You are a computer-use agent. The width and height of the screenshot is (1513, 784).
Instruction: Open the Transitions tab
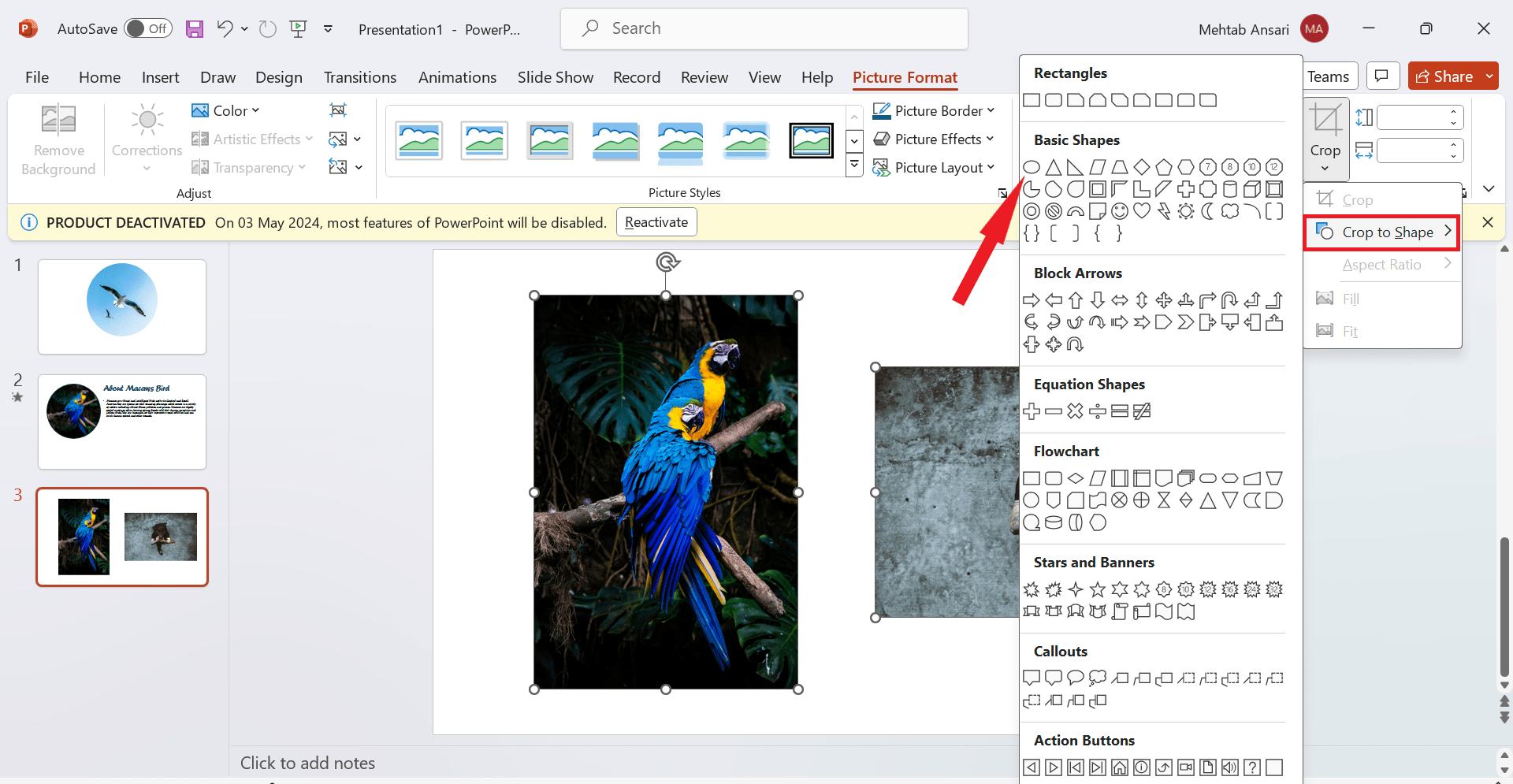point(360,77)
